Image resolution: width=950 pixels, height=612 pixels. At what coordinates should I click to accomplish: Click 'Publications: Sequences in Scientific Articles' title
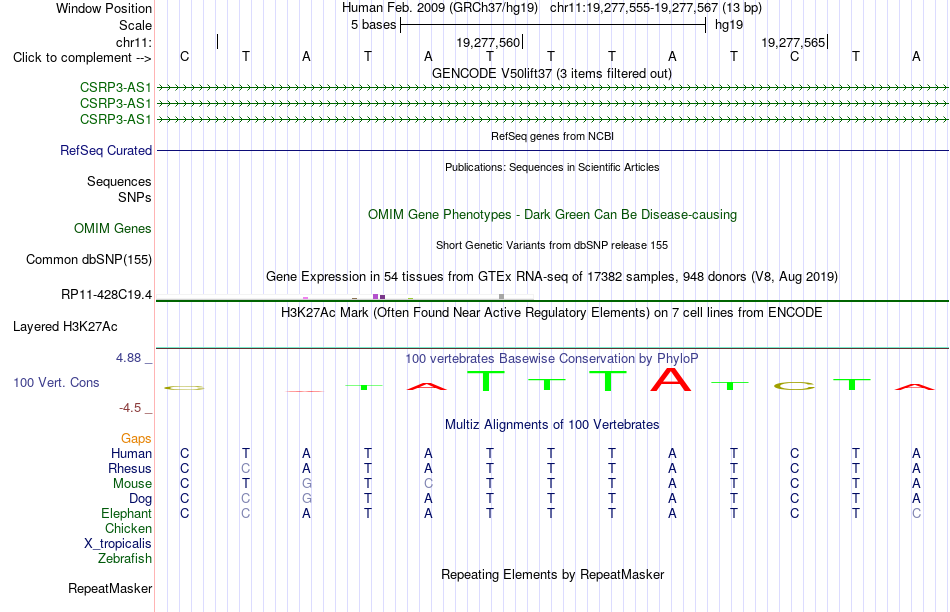tap(552, 167)
